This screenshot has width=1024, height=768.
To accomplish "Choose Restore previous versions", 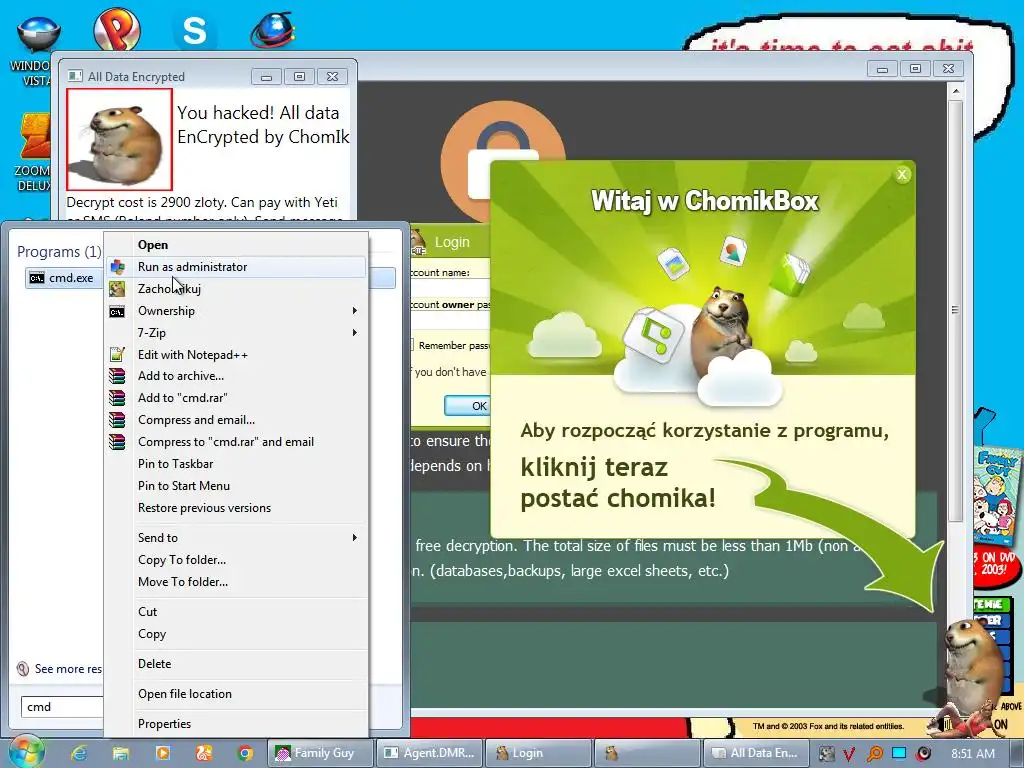I will pyautogui.click(x=204, y=508).
